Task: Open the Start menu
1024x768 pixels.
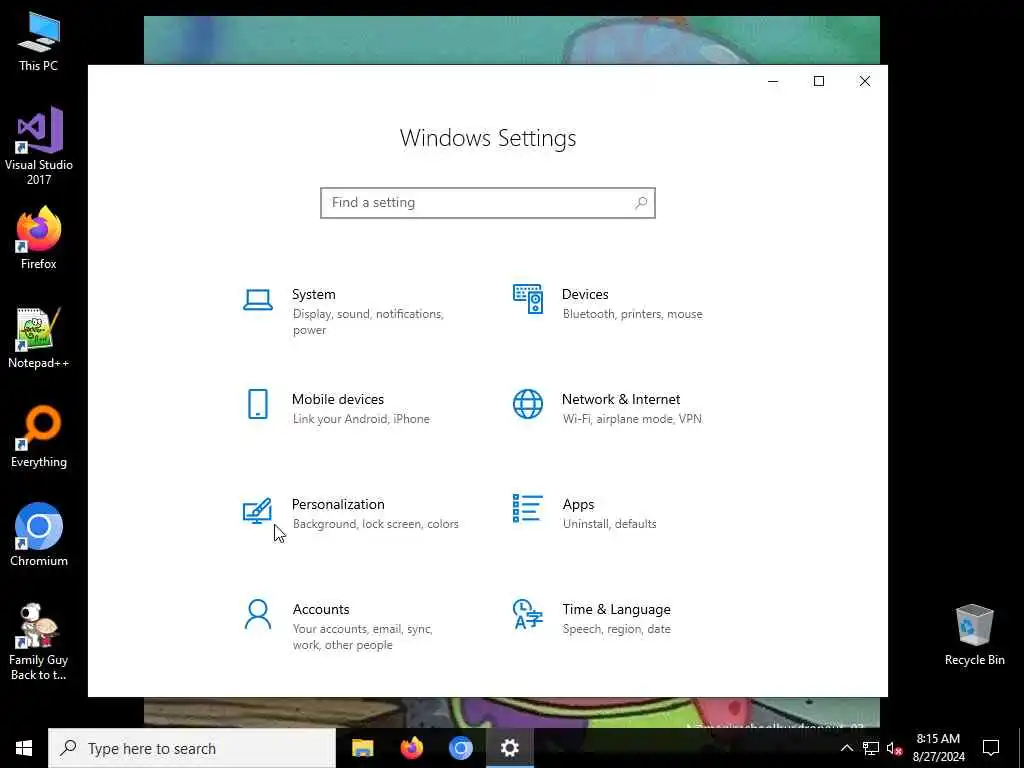Action: pos(24,748)
